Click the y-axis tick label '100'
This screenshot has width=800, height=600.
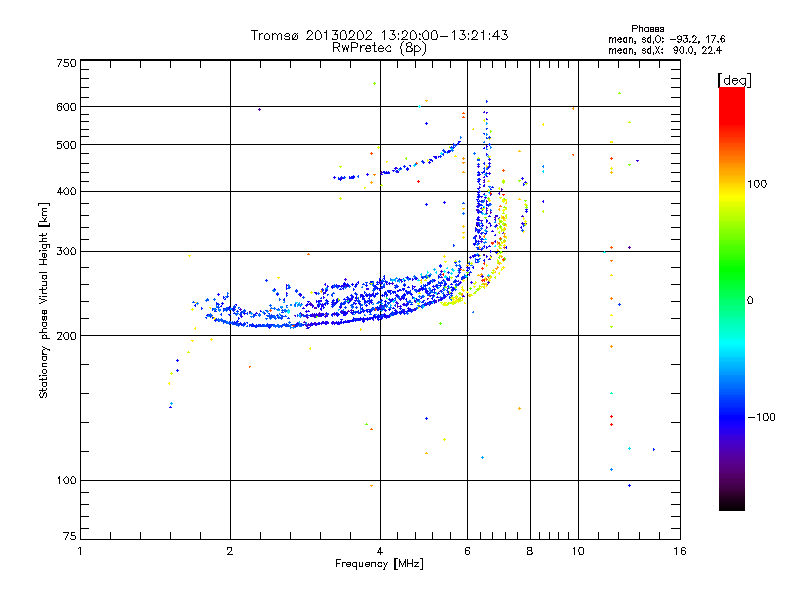(x=67, y=481)
